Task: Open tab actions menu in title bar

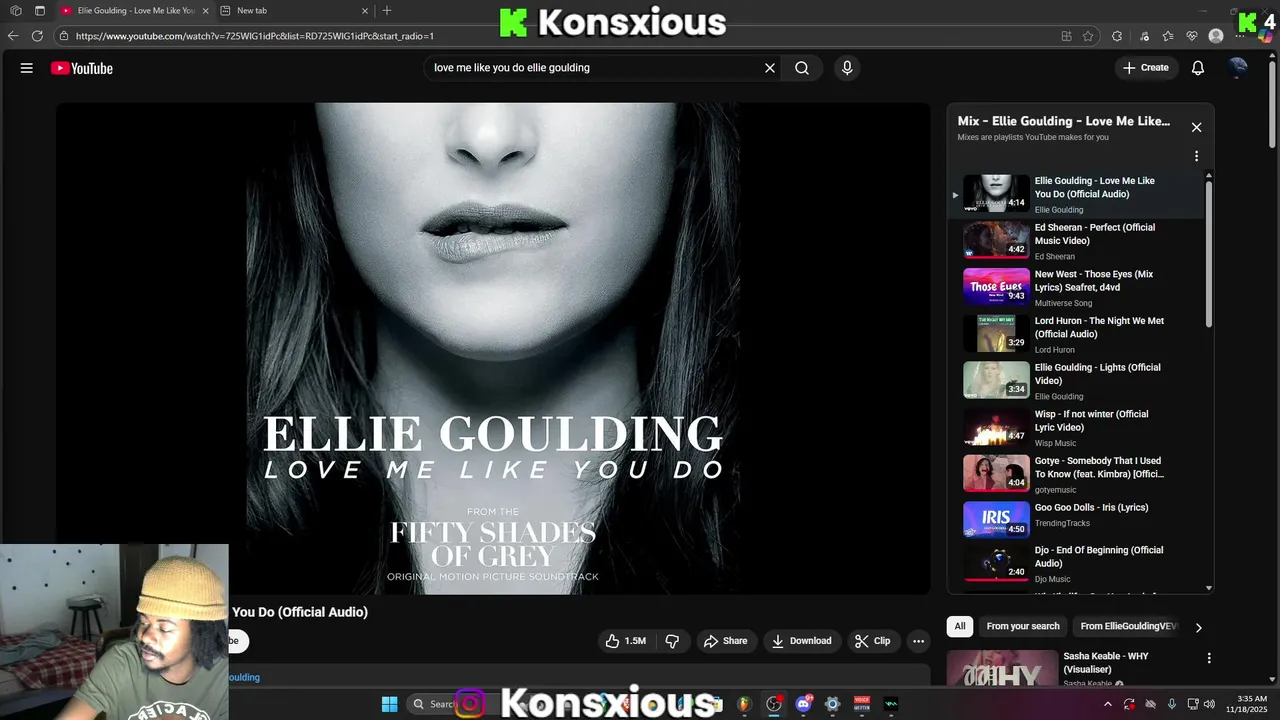Action: (x=40, y=11)
